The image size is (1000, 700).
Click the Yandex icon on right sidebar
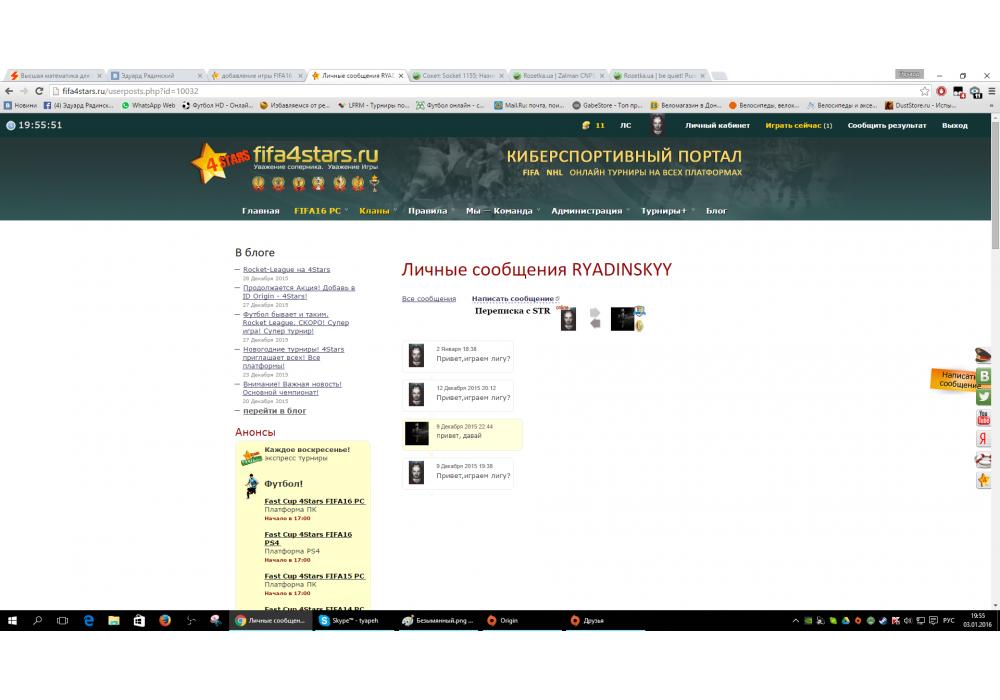click(984, 439)
